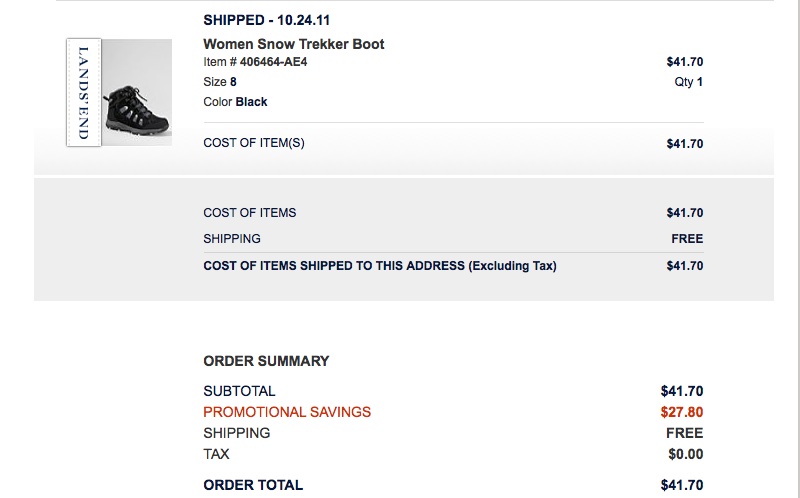Click the ORDER SUMMARY heading
Screen dimensions: 800x498
coord(266,361)
